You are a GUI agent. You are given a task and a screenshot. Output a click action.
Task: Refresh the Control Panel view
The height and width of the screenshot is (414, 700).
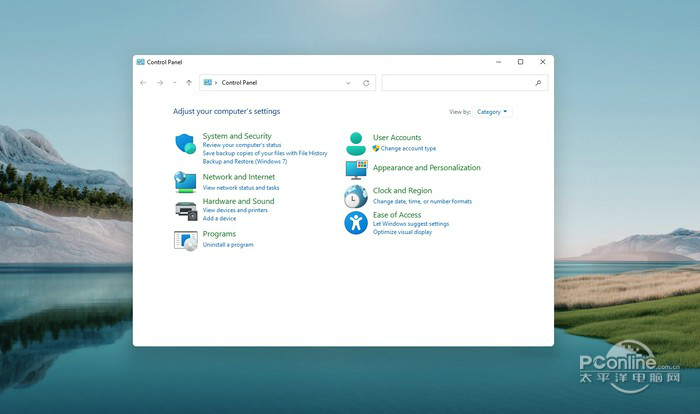click(x=366, y=83)
